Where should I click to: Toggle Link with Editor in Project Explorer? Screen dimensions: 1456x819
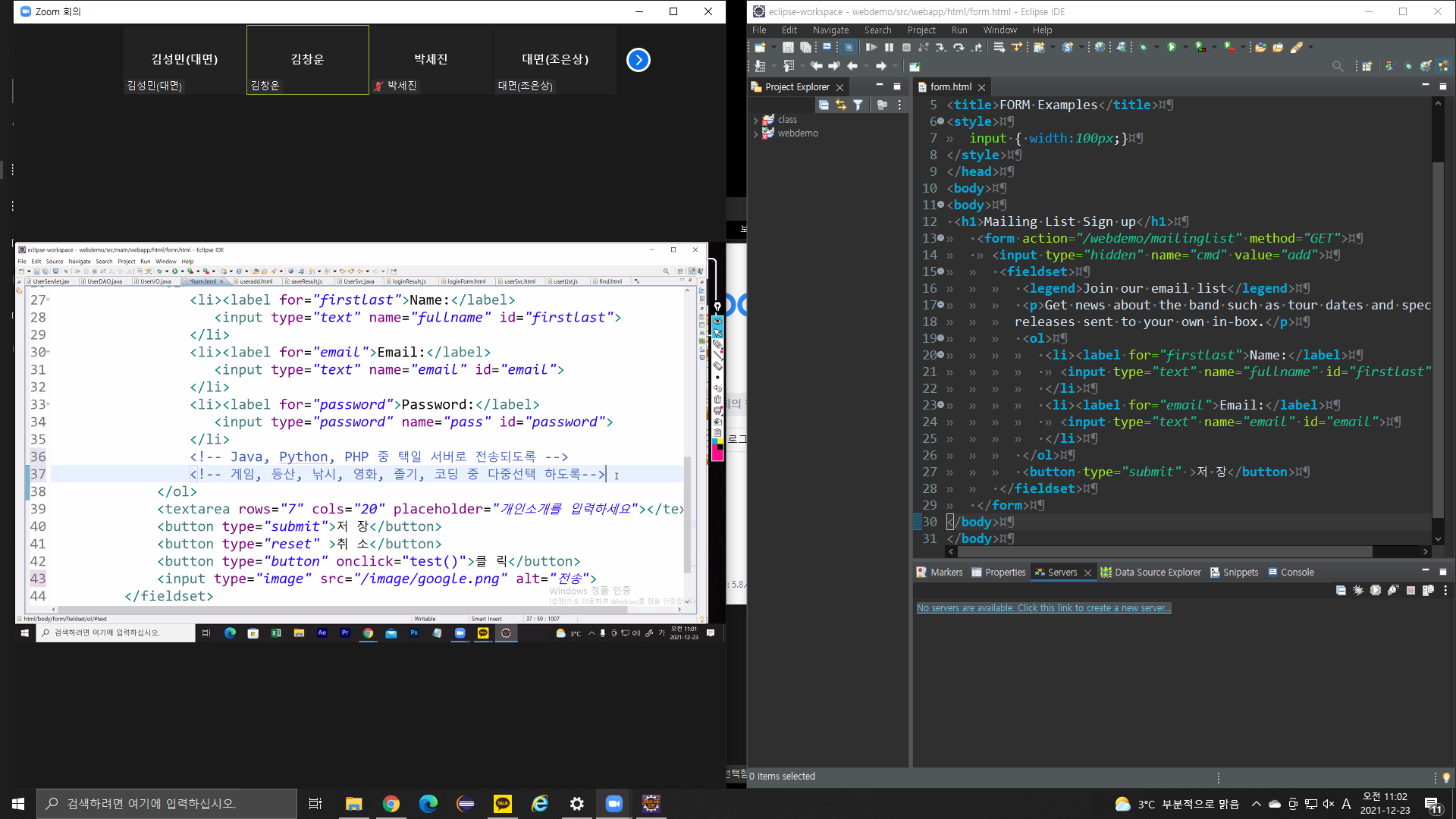point(840,105)
